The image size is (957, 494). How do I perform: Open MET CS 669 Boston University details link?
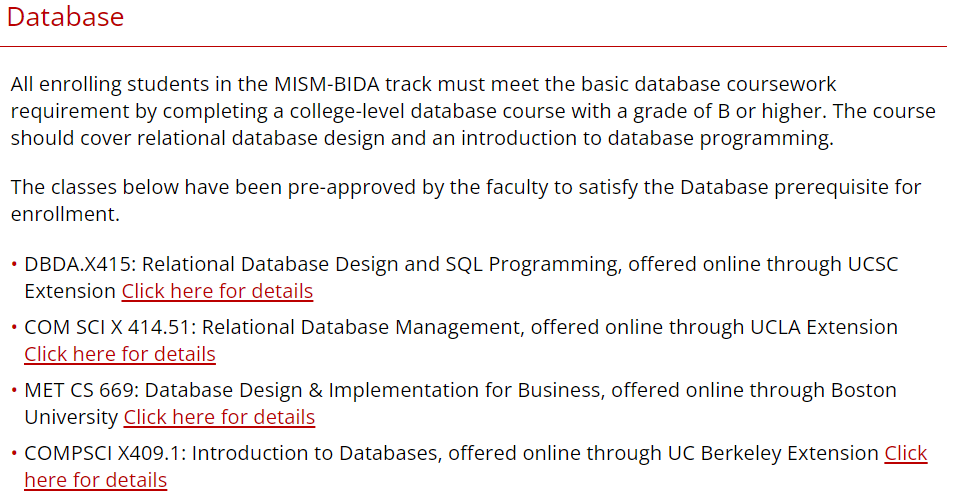(219, 417)
